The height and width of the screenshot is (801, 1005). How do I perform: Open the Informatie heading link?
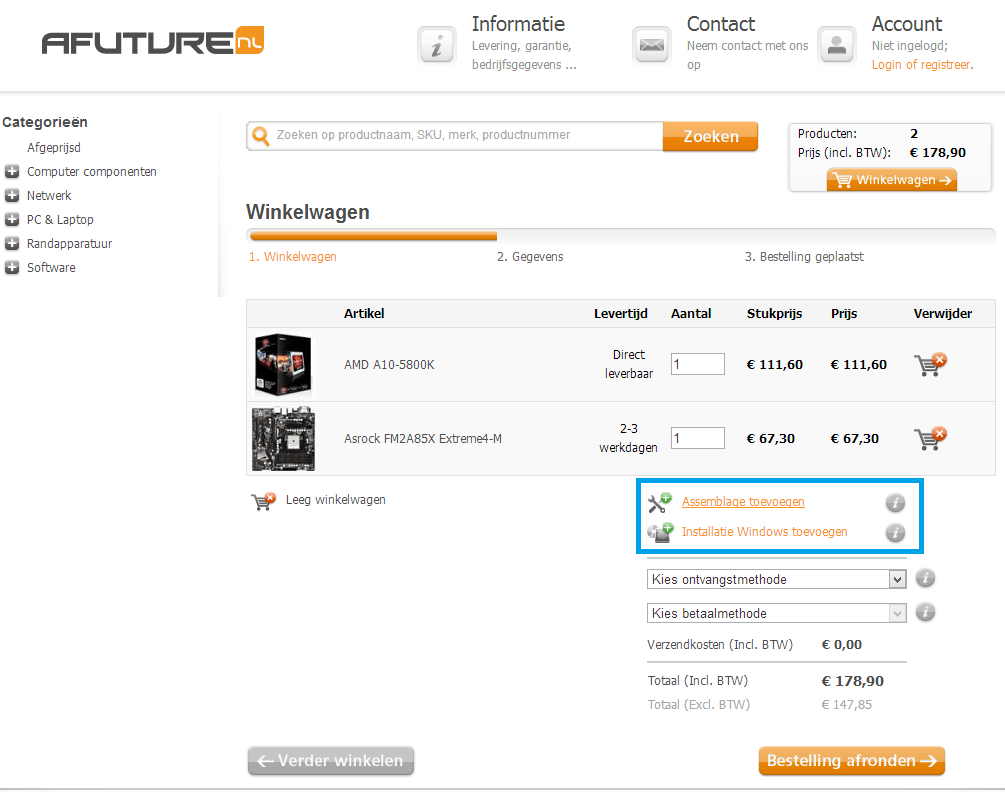[518, 24]
